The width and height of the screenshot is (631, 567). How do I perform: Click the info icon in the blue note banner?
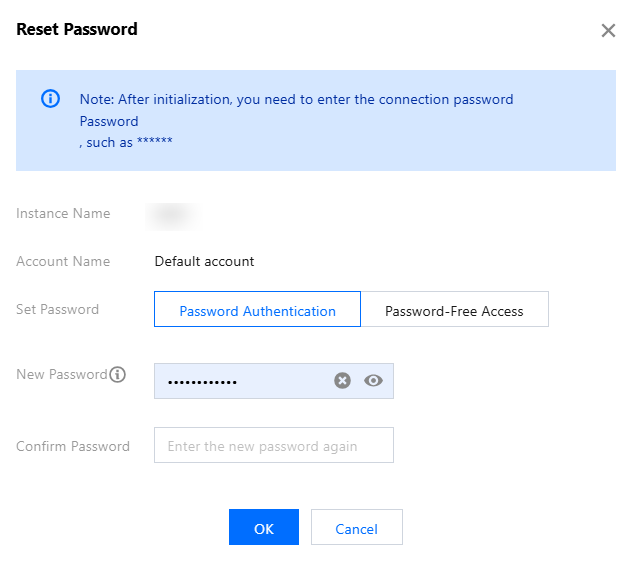pos(50,99)
